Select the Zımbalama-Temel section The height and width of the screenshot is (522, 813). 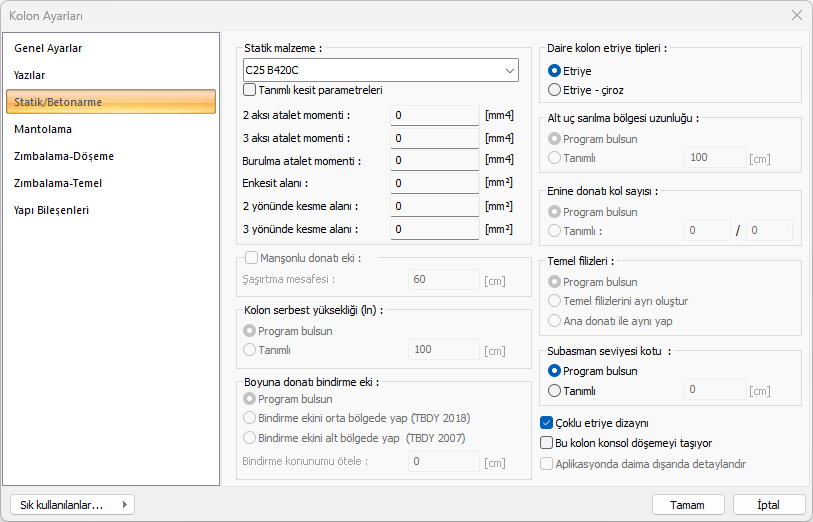(x=58, y=183)
